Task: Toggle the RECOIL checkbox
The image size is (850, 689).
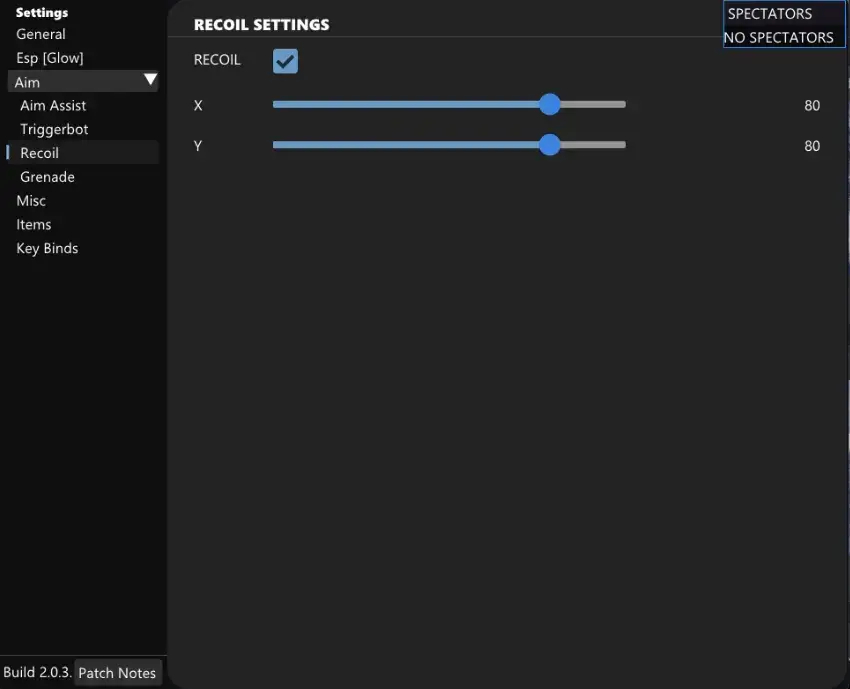Action: point(285,61)
